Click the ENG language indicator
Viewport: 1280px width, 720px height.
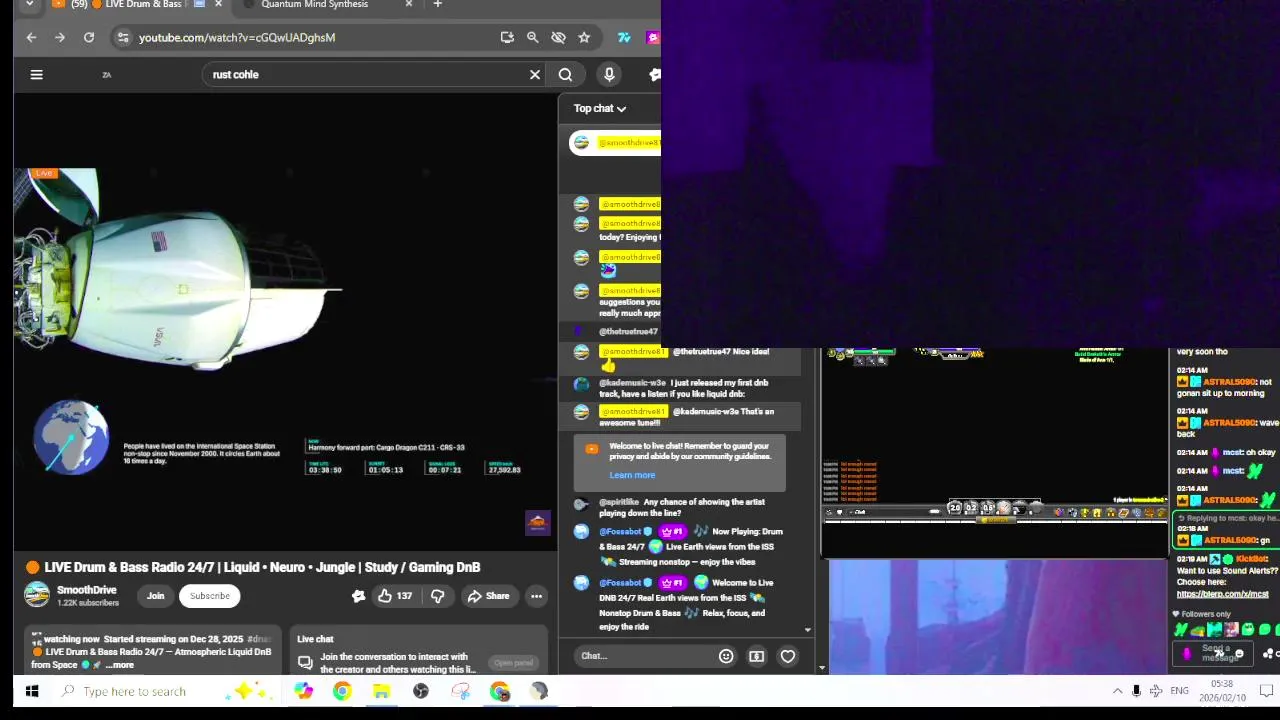click(1180, 691)
